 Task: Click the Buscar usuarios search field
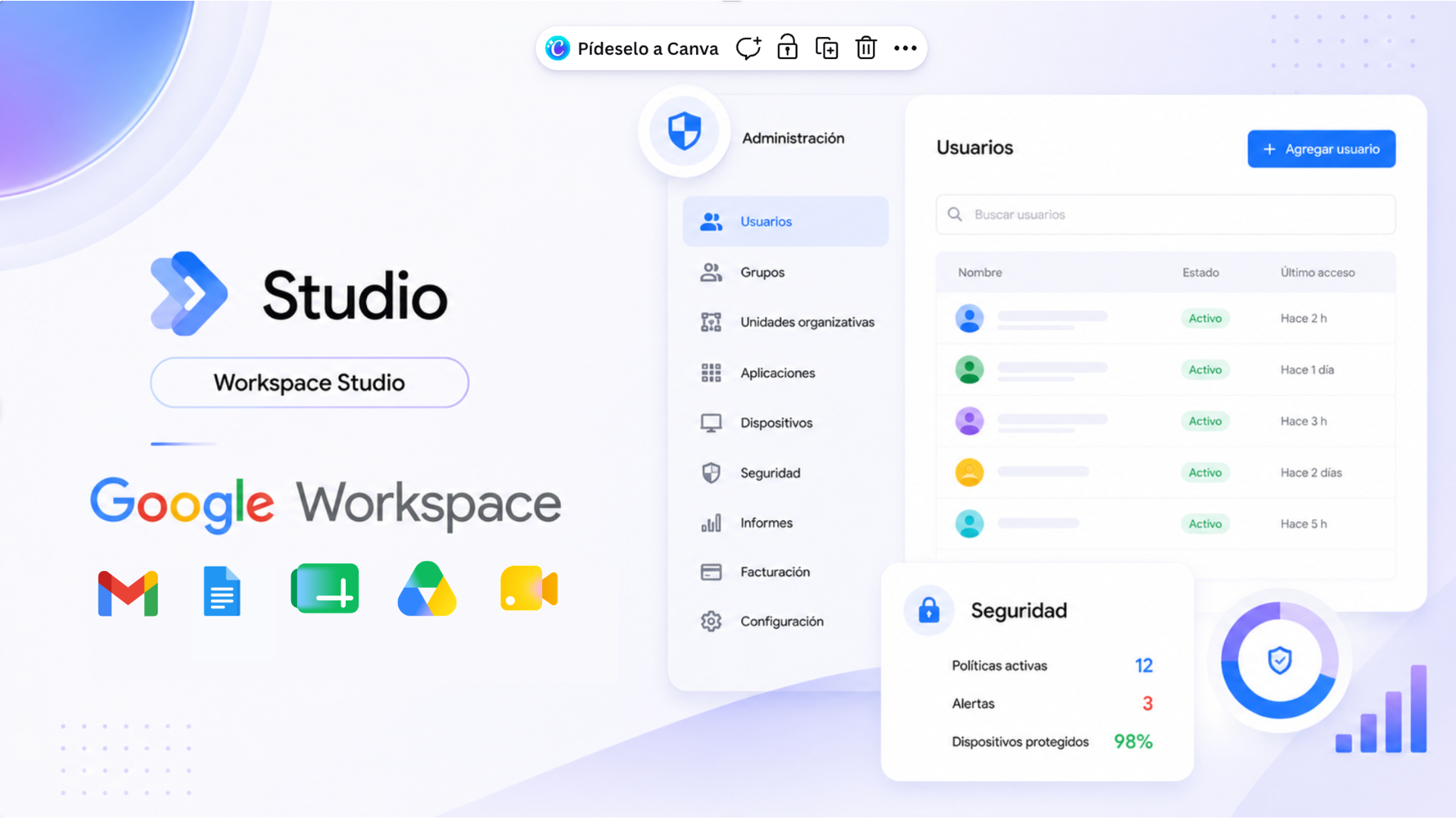pyautogui.click(x=1166, y=215)
